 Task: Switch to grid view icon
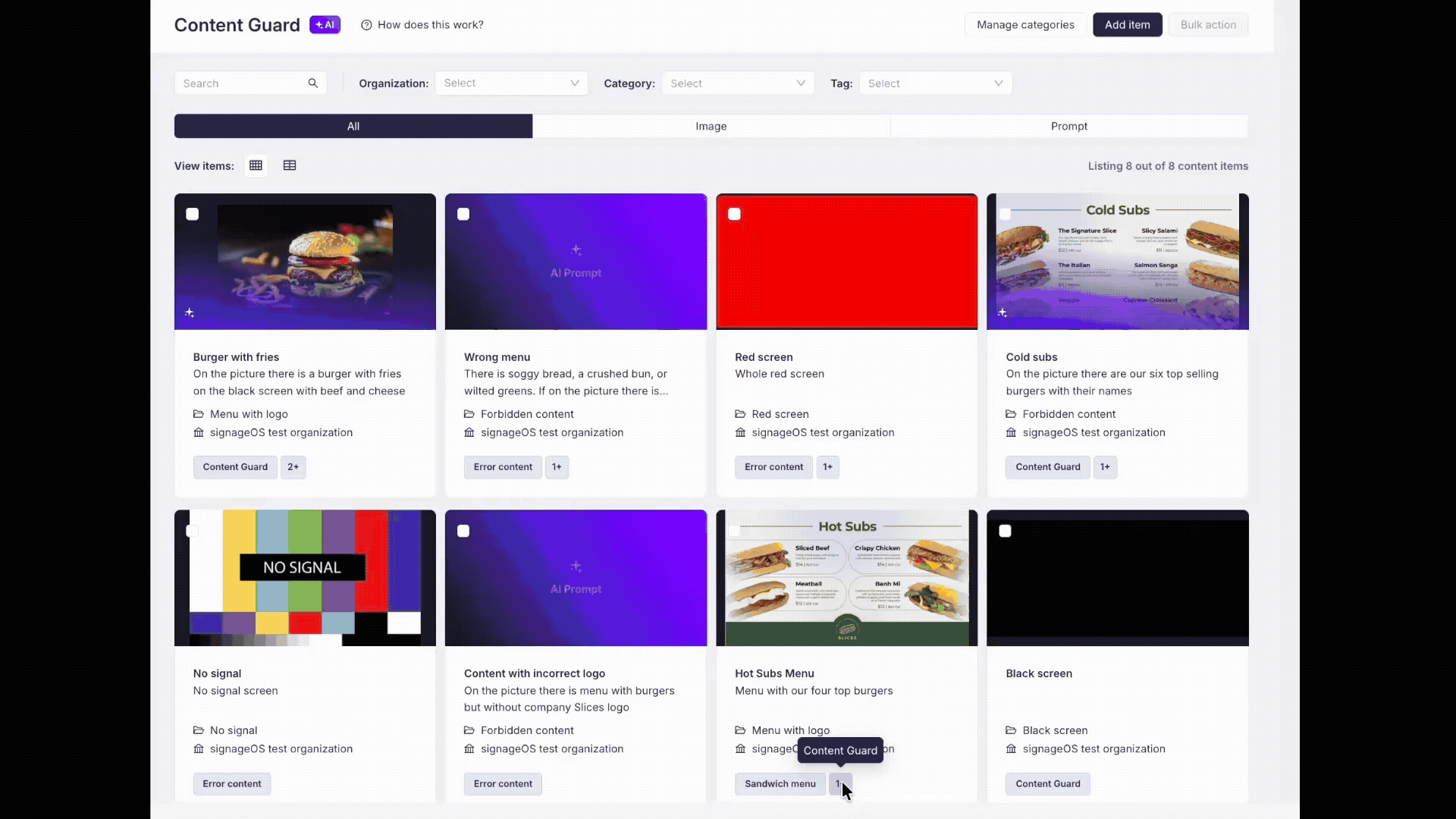[256, 165]
